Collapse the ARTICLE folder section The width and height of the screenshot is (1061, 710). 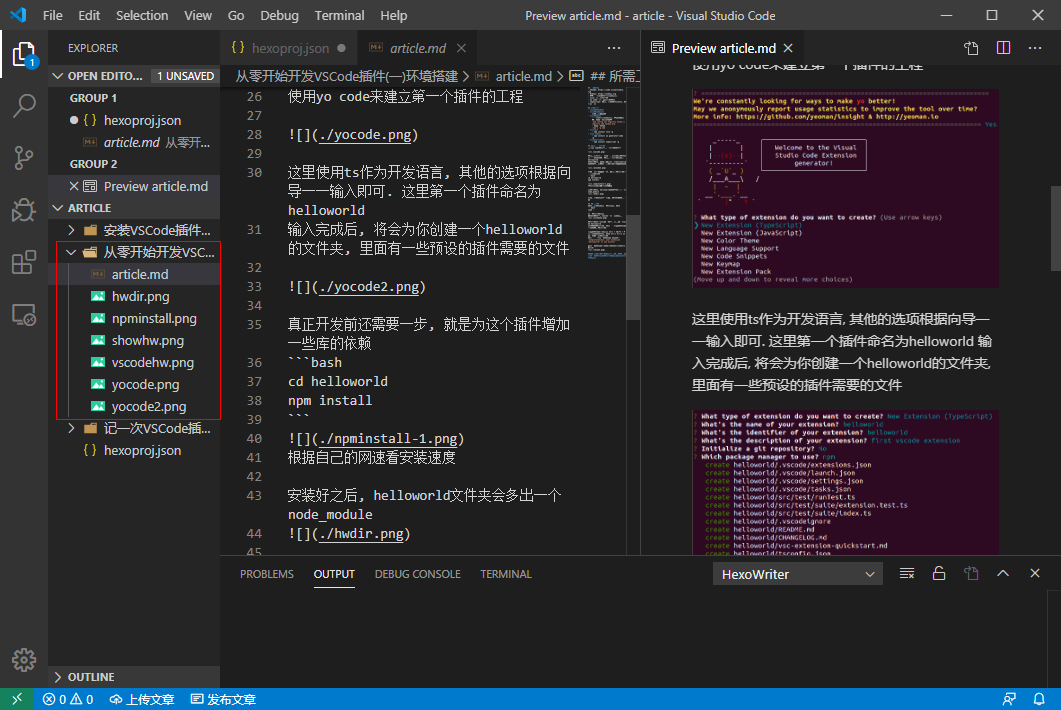point(134,208)
